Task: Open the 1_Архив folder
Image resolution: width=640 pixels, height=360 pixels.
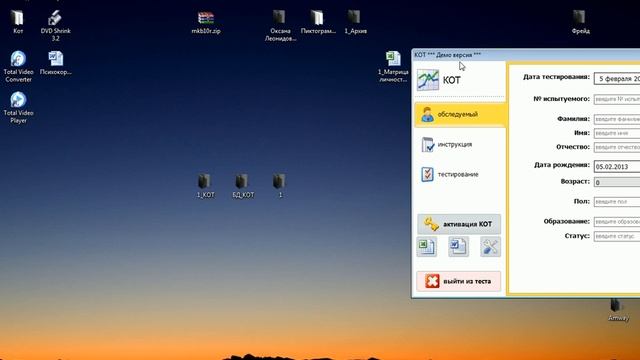Action: tap(355, 22)
